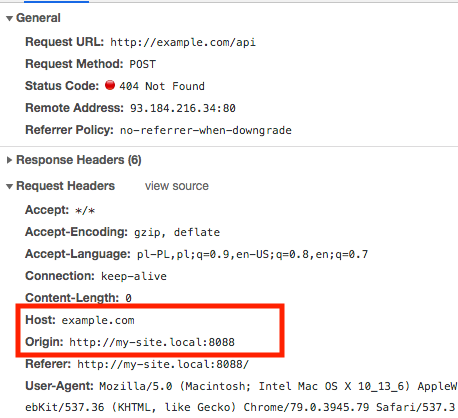Click the Content-Length header row

[x=78, y=298]
